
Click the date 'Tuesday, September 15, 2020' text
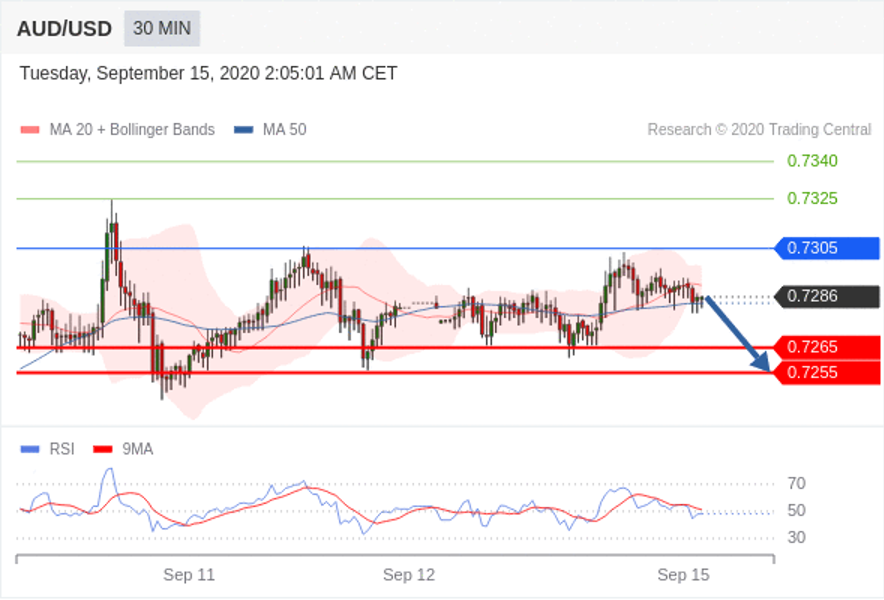(140, 73)
